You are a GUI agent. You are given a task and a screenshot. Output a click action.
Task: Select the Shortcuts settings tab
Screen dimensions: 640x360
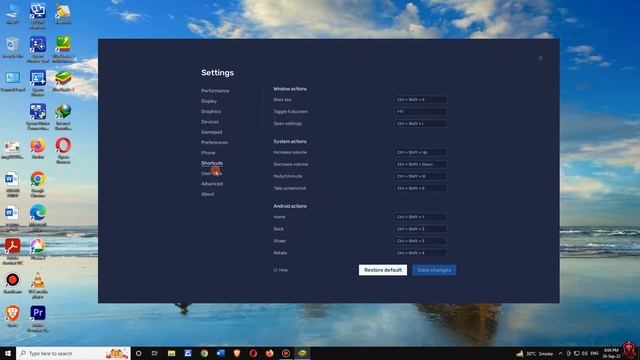(212, 163)
